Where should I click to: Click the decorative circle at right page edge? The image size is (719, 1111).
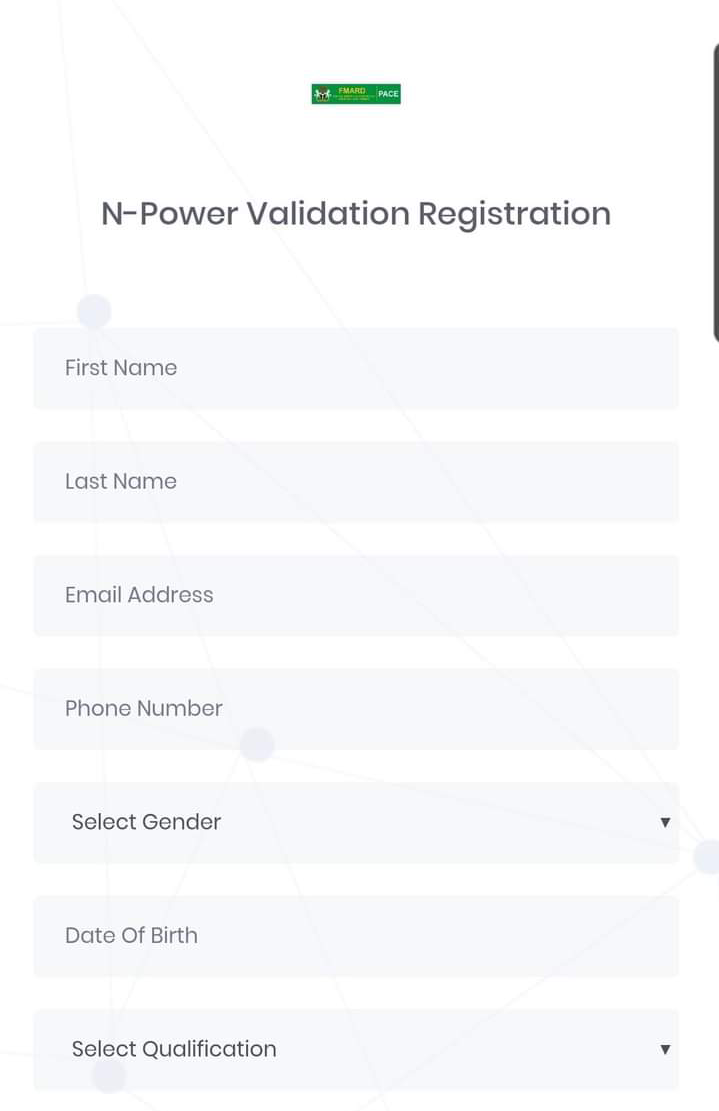(708, 857)
